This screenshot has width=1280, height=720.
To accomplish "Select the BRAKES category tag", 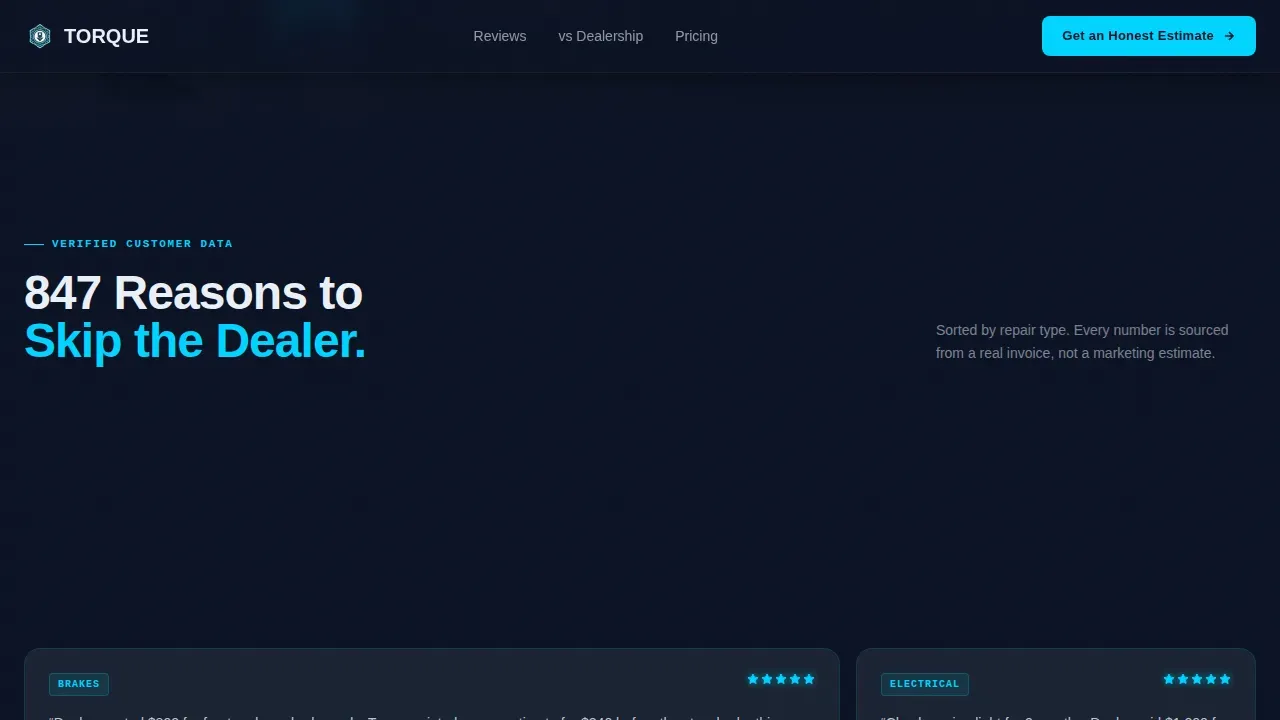I will 79,684.
